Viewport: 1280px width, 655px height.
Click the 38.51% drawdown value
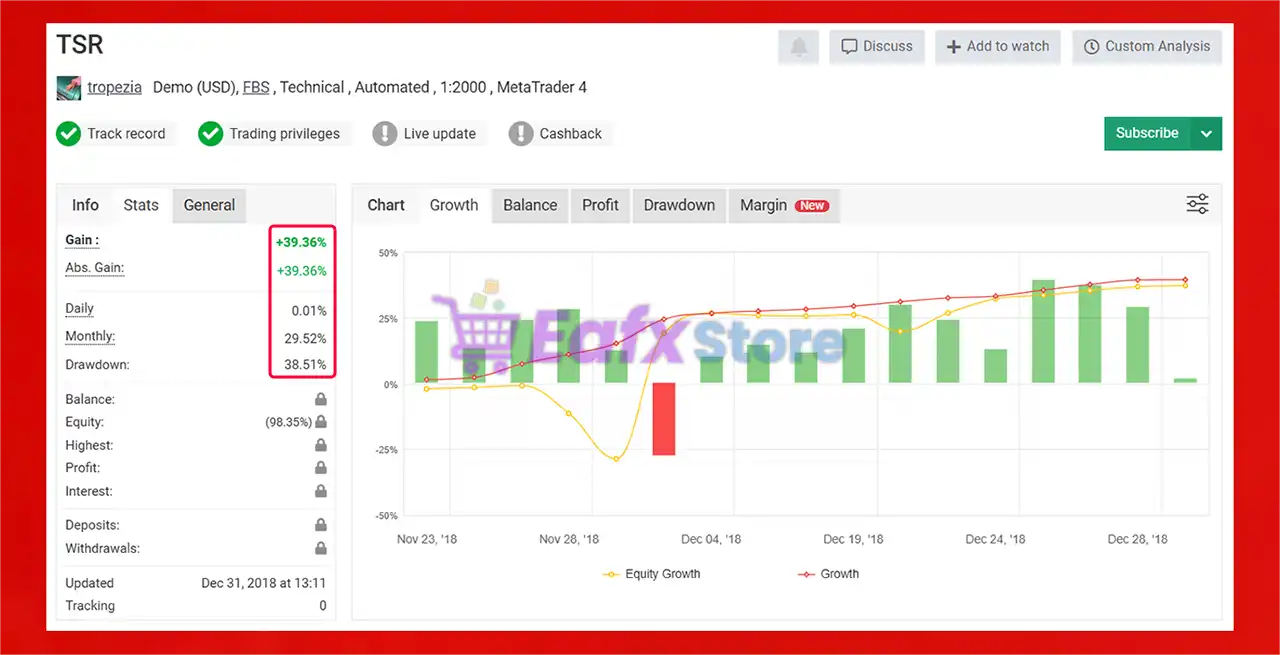click(305, 365)
